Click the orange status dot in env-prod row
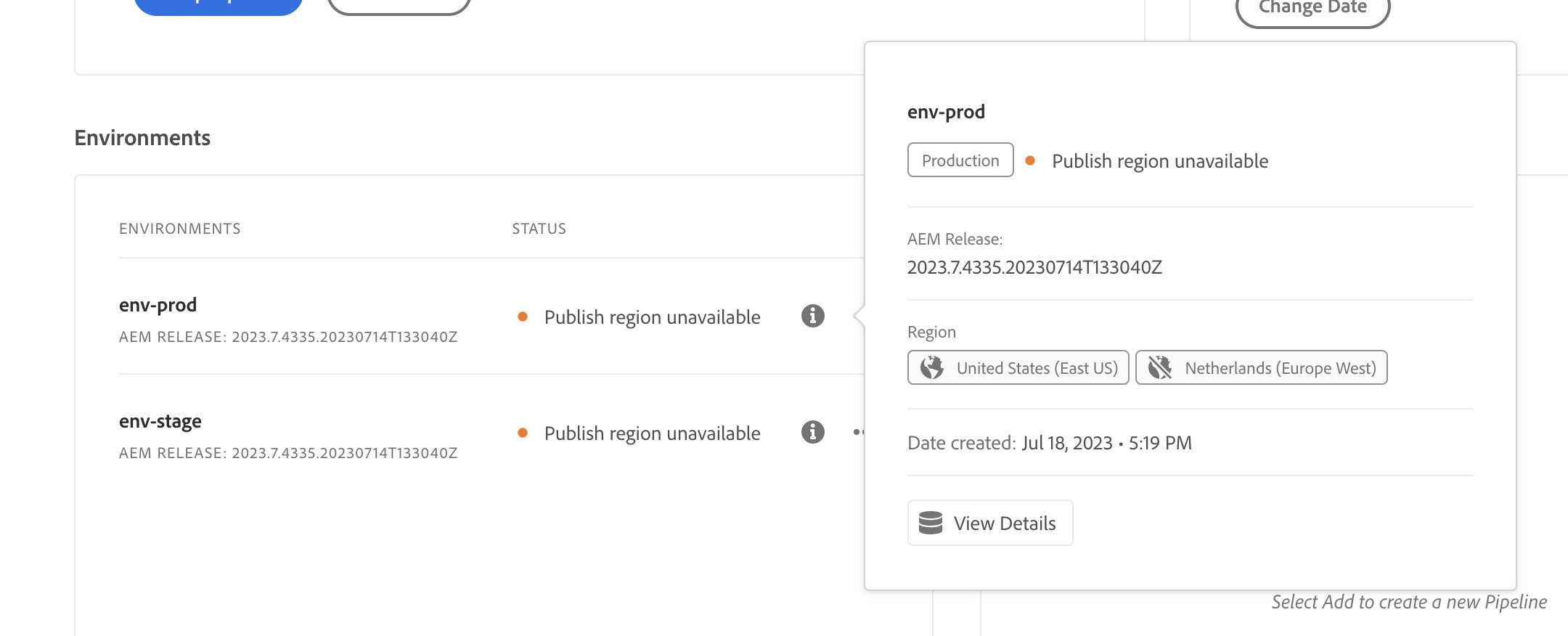Screen dimensions: 1568x636 [x=523, y=317]
